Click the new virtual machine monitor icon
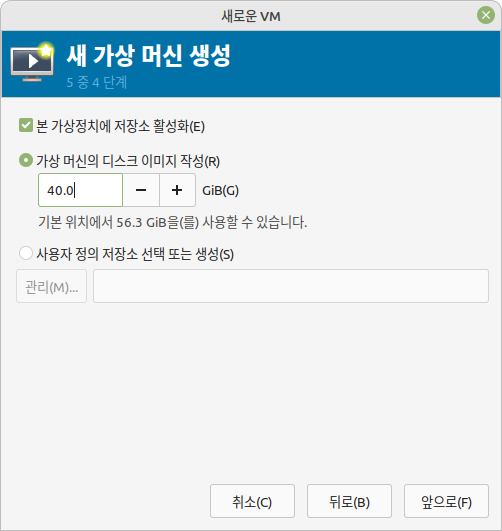The image size is (502, 531). click(32, 62)
